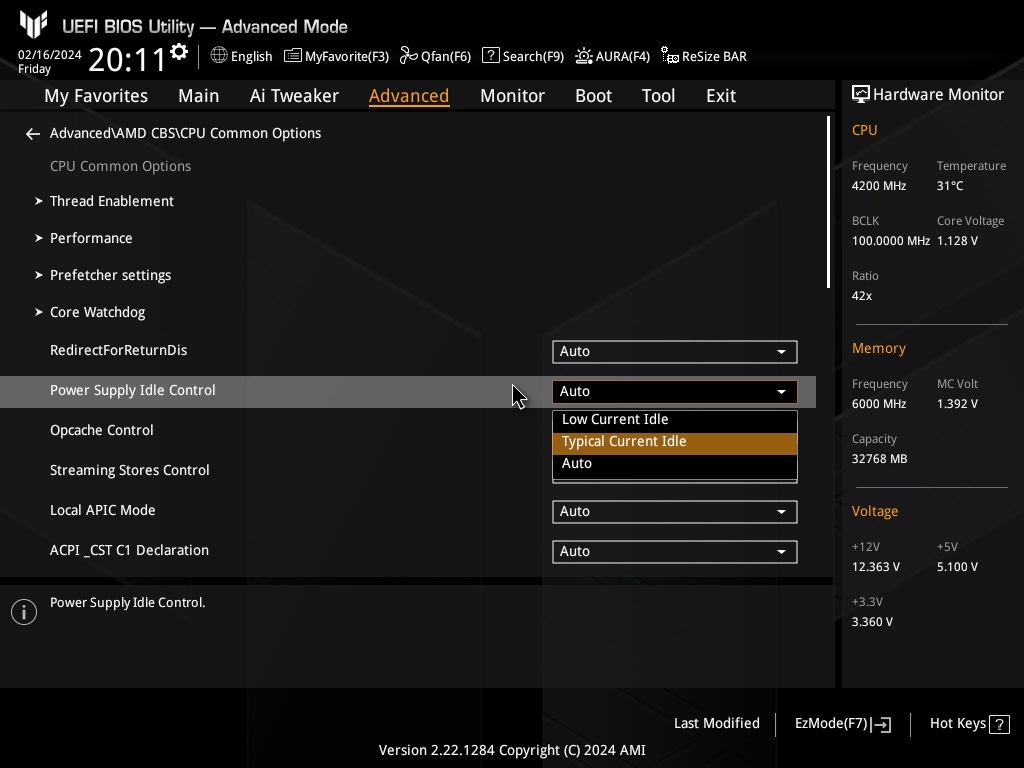Open the AURA(F4) lighting icon
Viewport: 1024px width, 768px height.
pos(584,56)
